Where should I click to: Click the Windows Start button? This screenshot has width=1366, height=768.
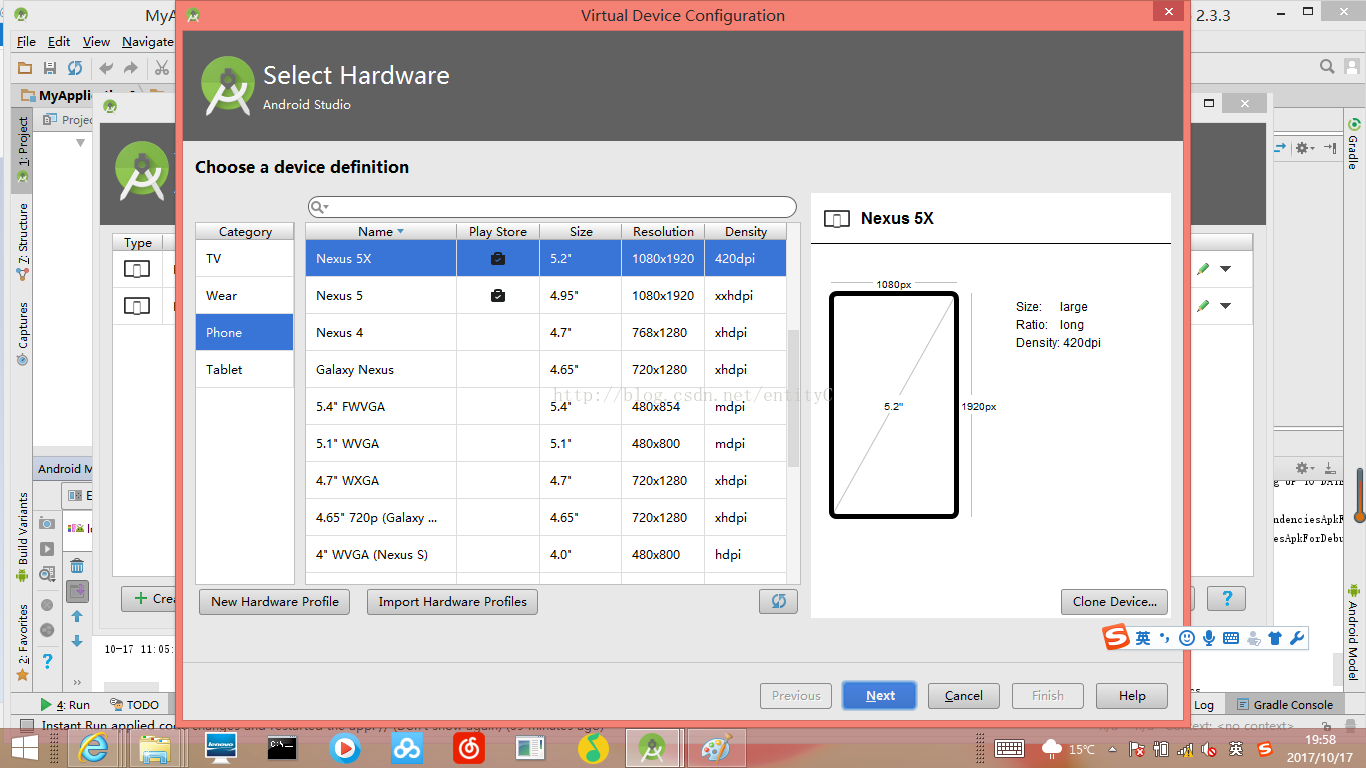[25, 748]
